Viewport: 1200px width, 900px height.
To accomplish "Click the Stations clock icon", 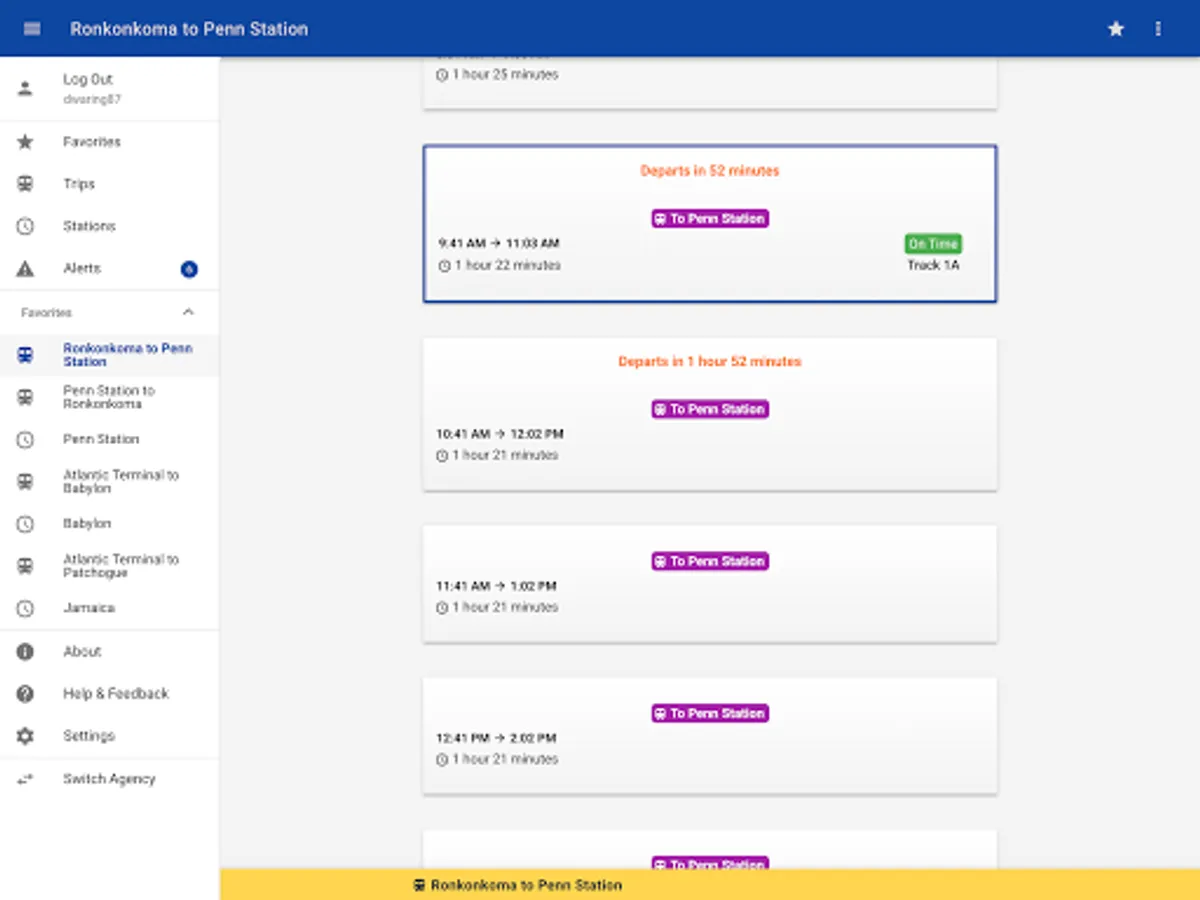I will (x=25, y=226).
